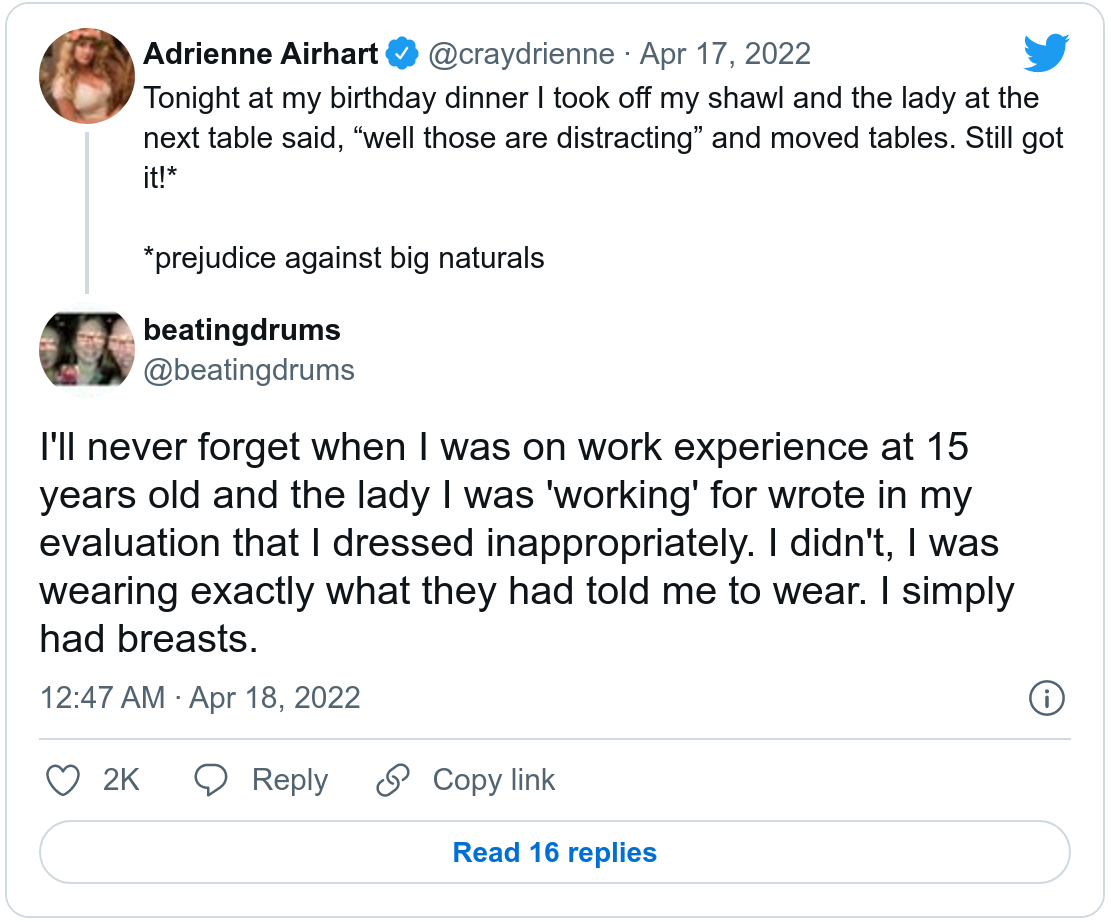Click the 2K likes count
Screen dimensions: 1111x922
(121, 780)
